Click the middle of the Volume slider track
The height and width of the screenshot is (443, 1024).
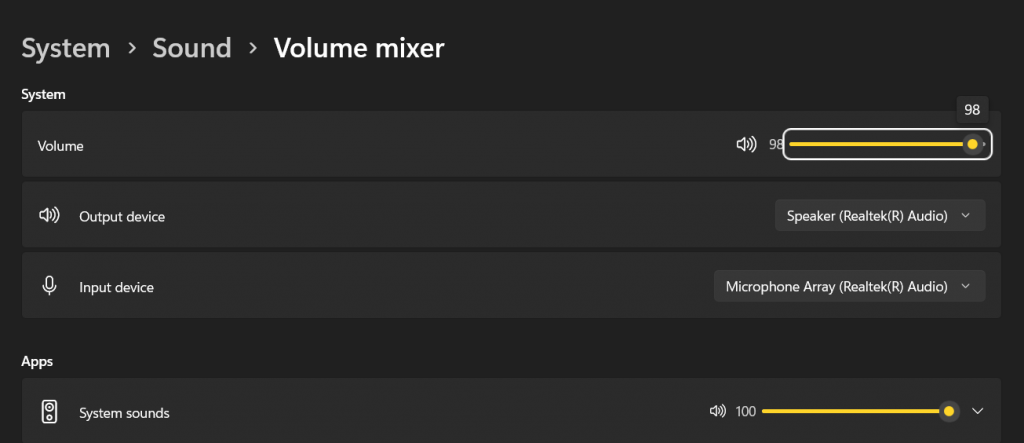(x=880, y=145)
